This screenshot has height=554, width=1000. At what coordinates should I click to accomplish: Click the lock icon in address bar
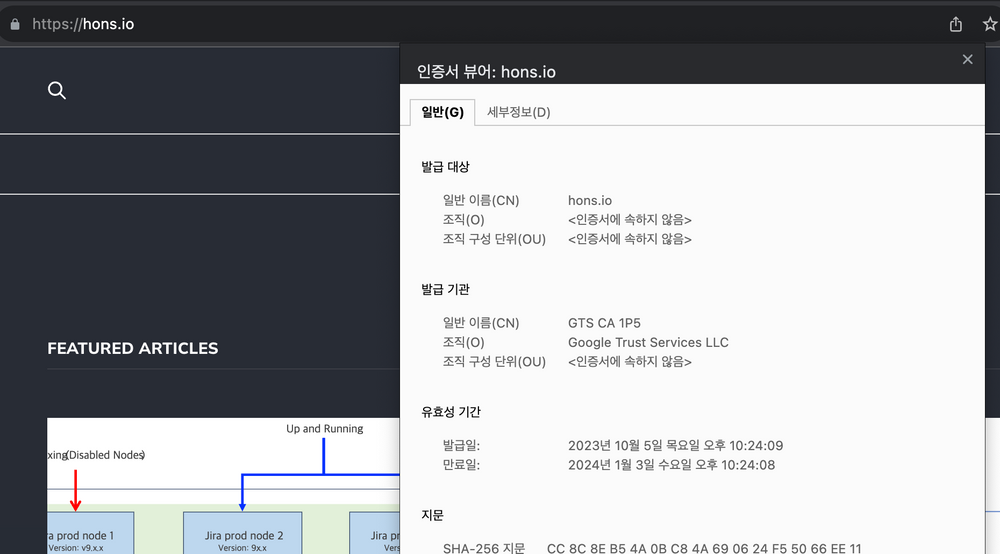pos(15,24)
